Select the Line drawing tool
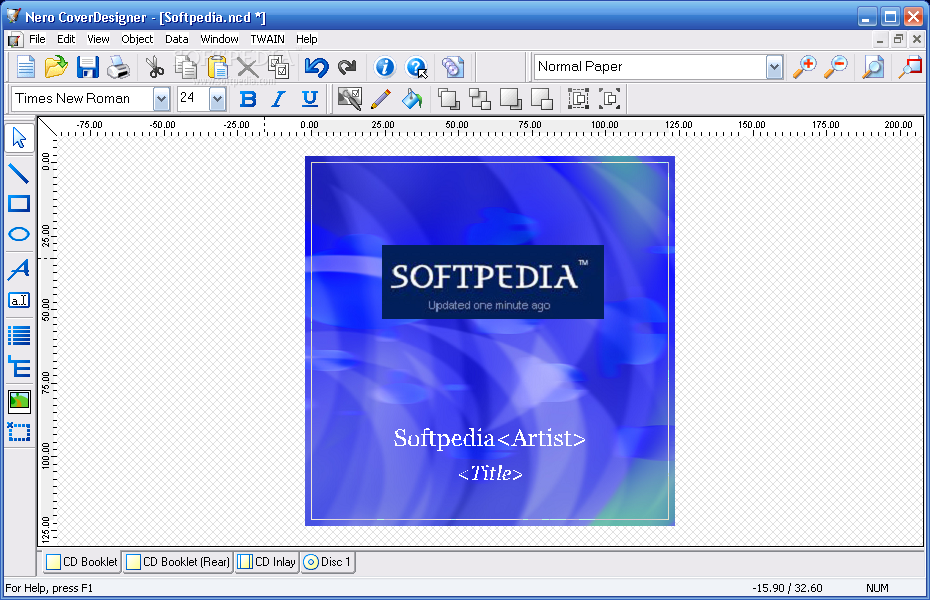Viewport: 930px width, 600px height. 19,173
